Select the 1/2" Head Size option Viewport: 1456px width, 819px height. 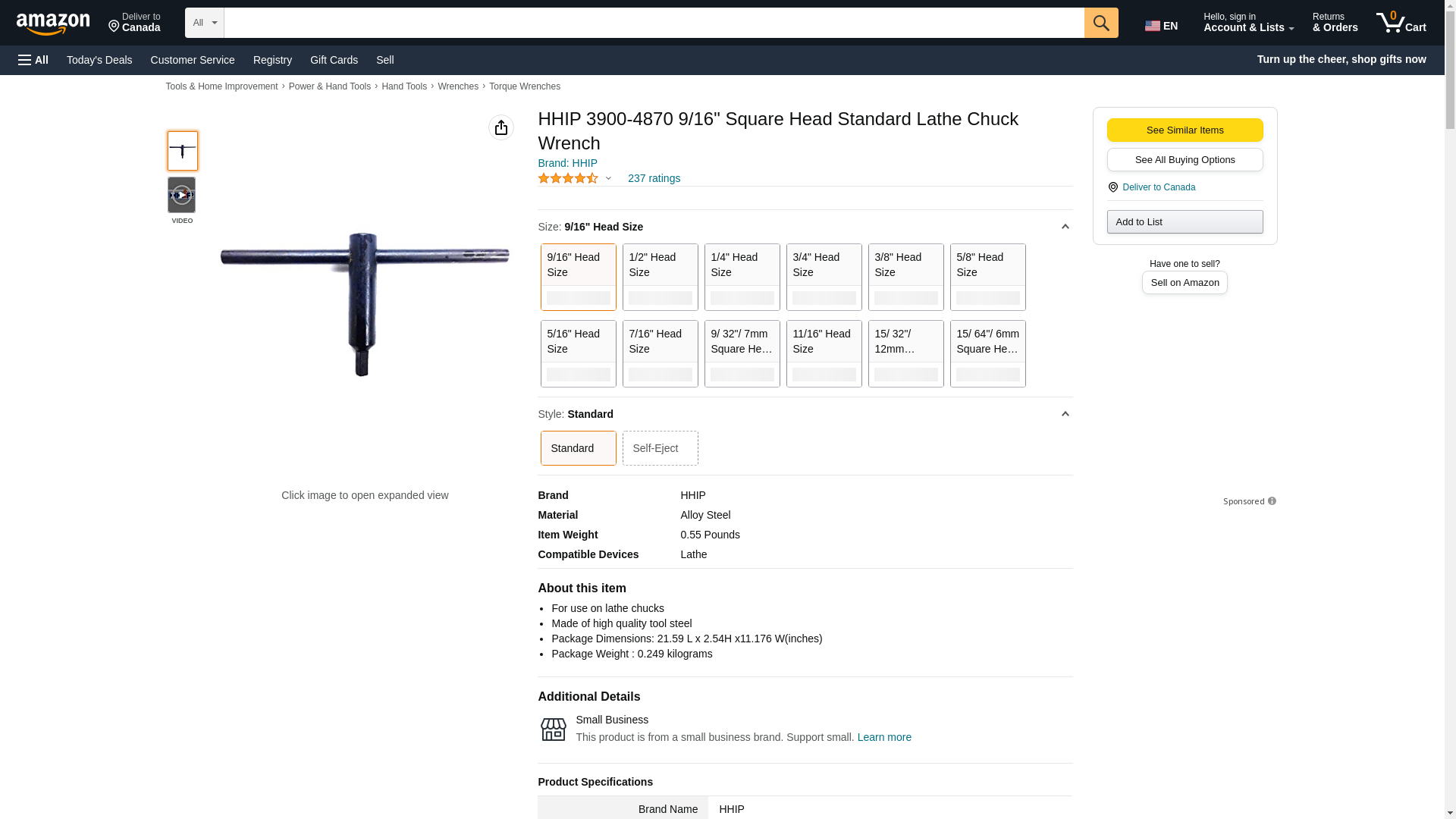660,277
